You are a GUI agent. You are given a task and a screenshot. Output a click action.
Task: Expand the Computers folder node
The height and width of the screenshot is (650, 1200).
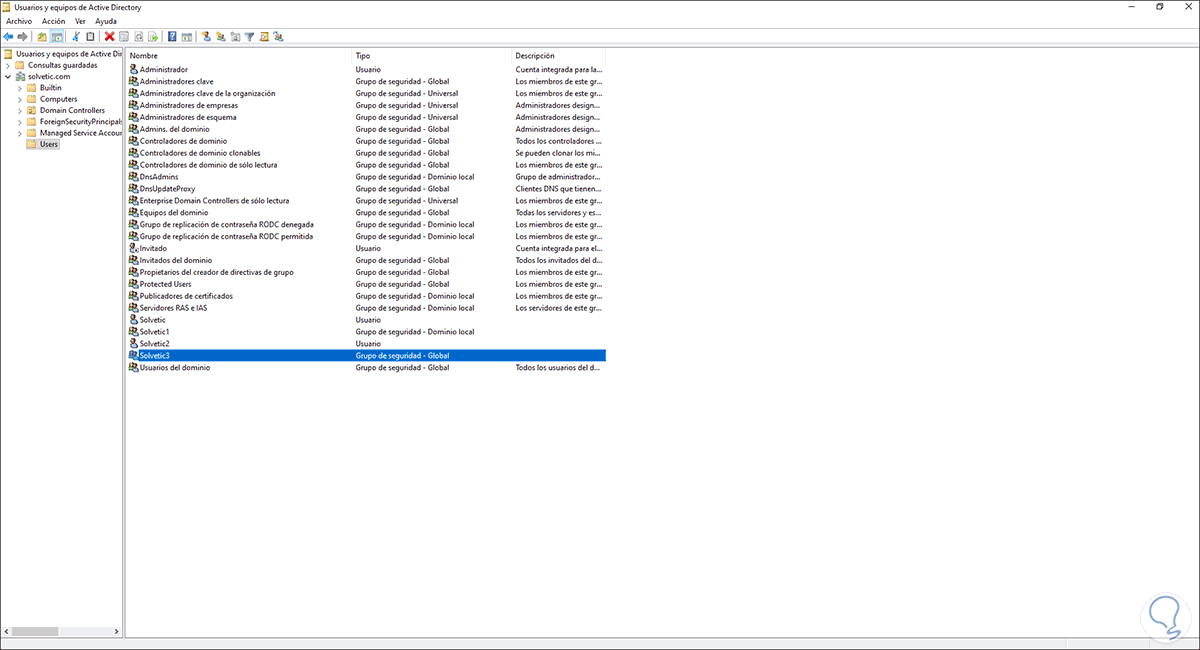click(x=19, y=99)
